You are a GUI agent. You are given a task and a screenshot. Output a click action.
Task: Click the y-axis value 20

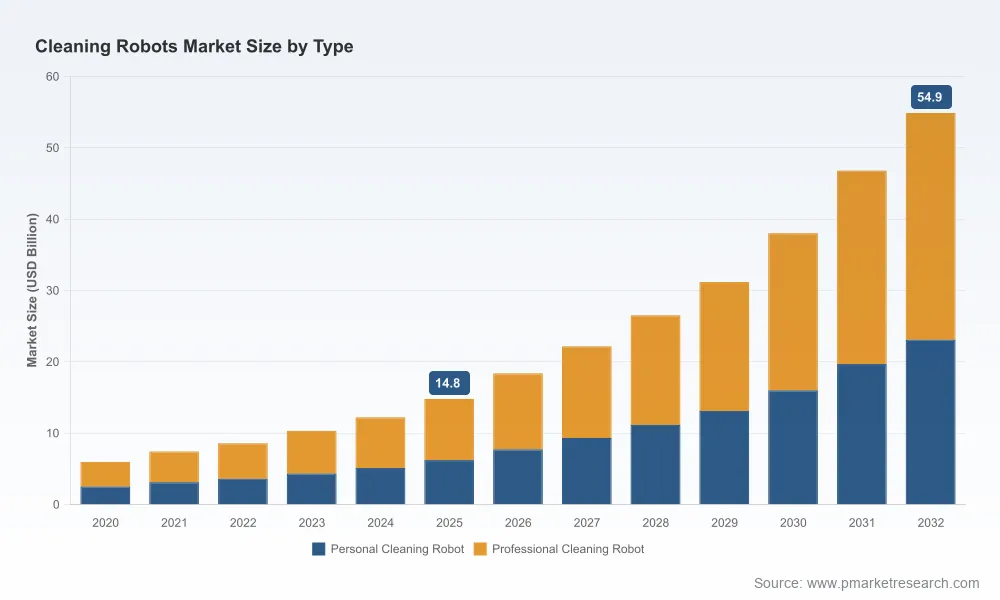pos(52,362)
